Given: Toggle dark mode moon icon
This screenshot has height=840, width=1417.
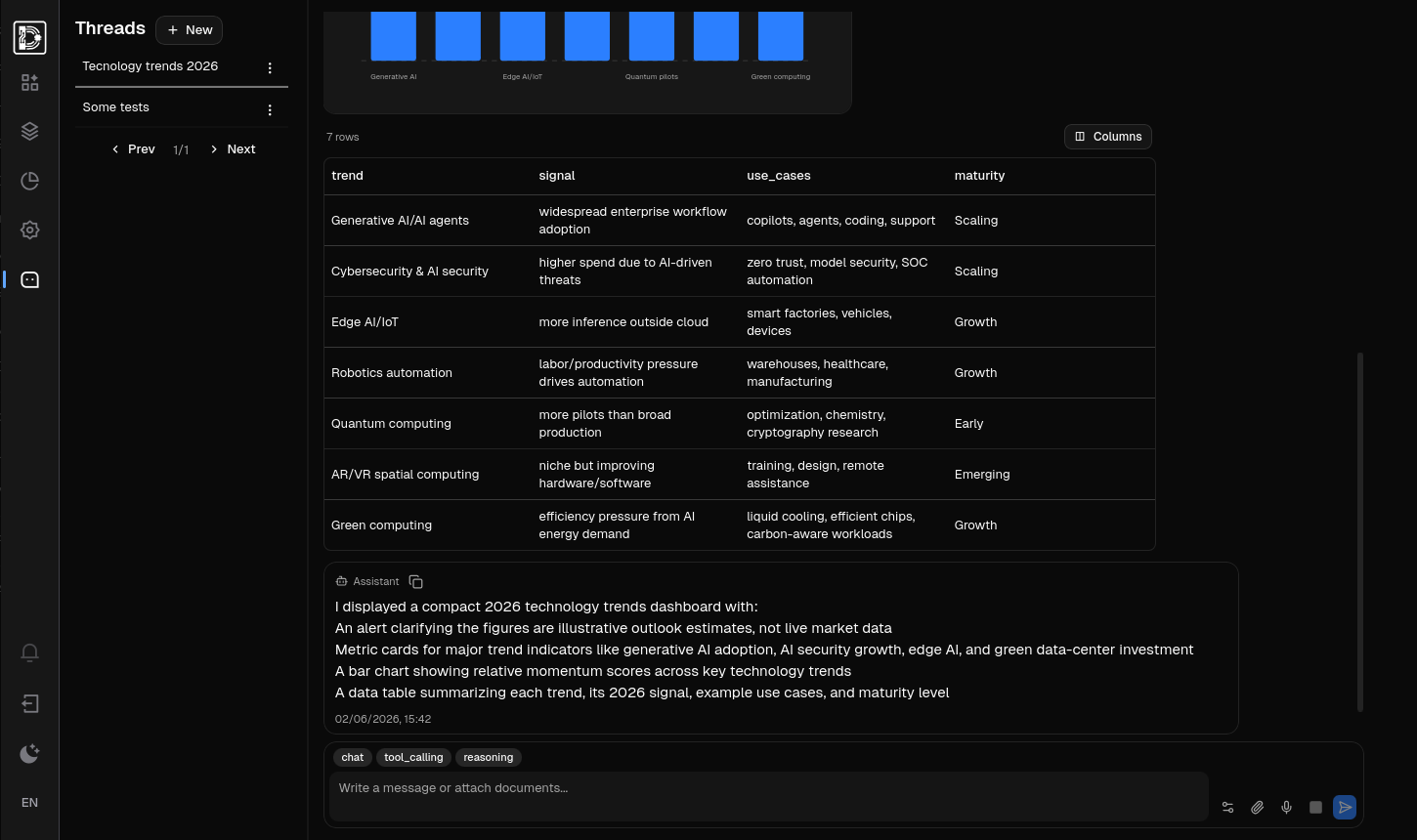Looking at the screenshot, I should tap(29, 753).
